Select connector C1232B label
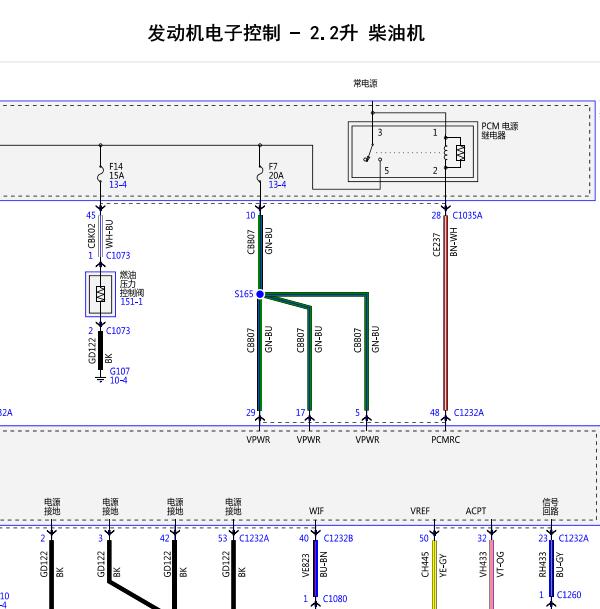 (x=338, y=538)
